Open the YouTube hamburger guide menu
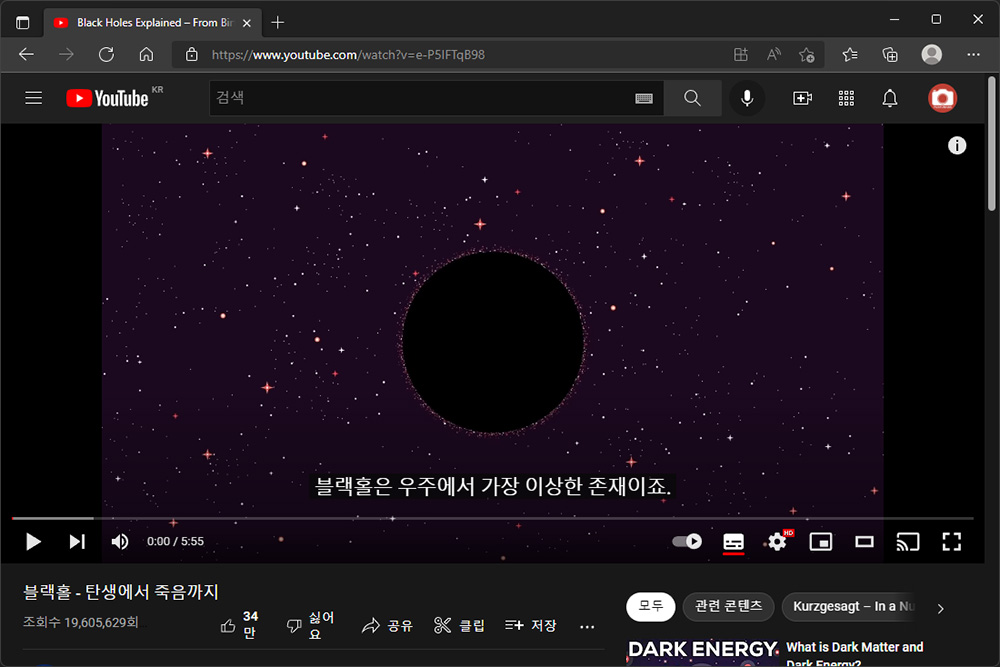The width and height of the screenshot is (1000, 667). click(33, 98)
